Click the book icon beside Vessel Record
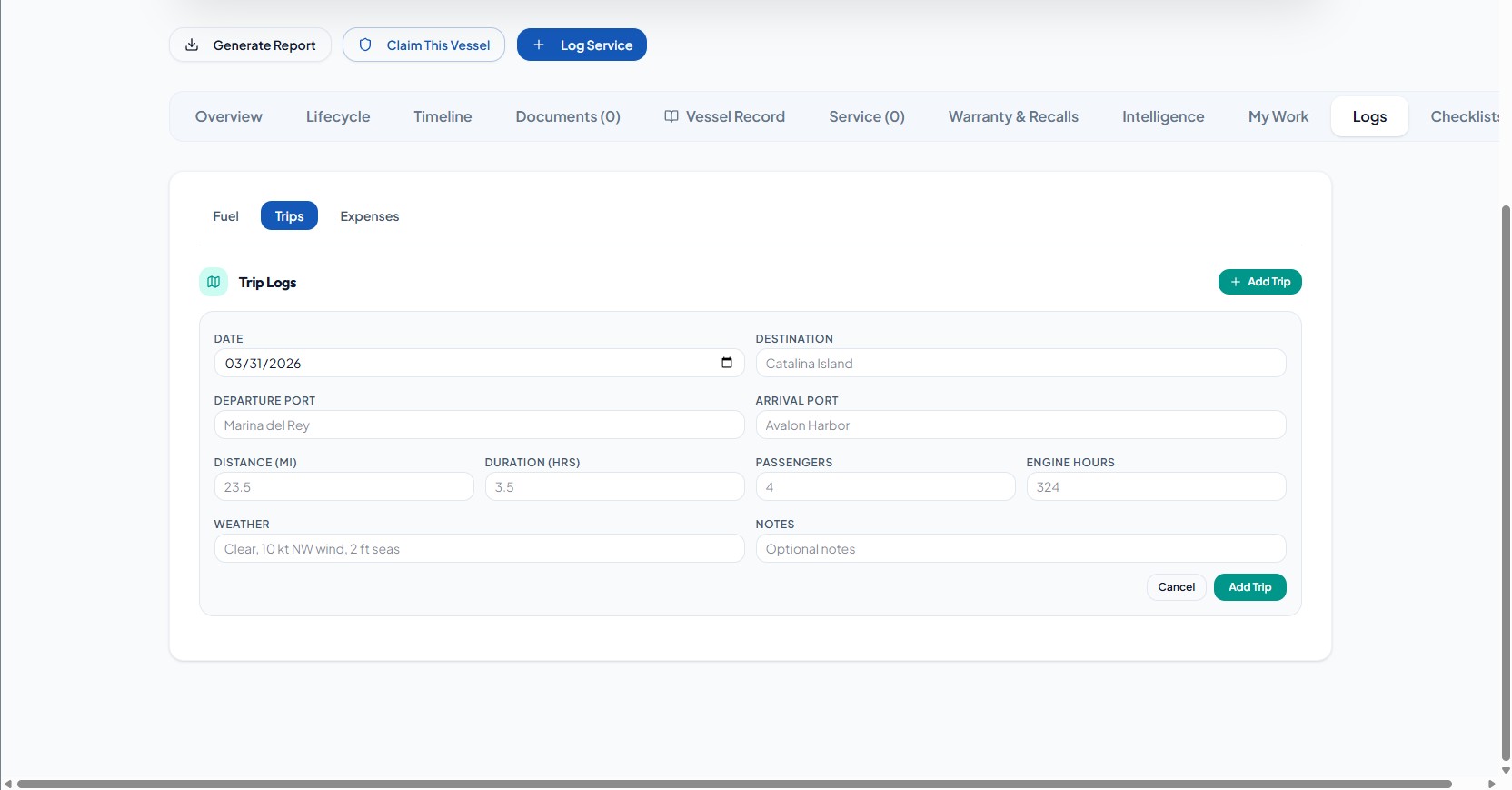 (x=671, y=116)
